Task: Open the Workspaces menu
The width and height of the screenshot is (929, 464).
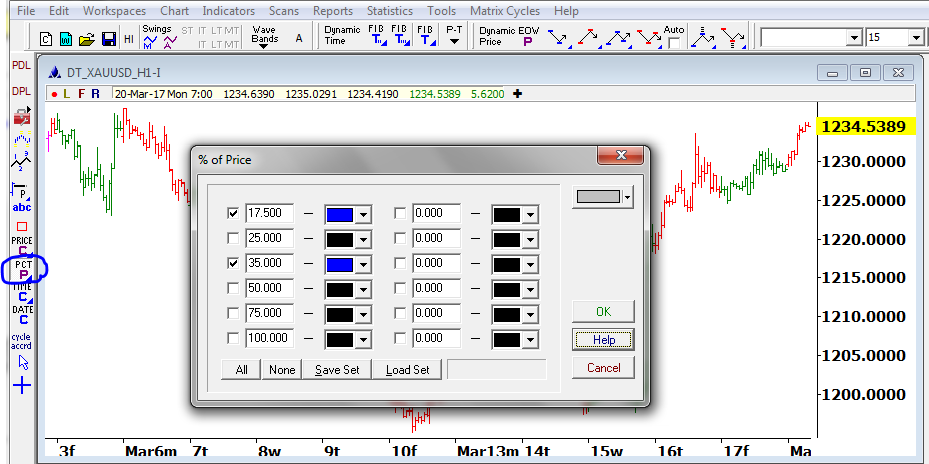Action: [114, 11]
